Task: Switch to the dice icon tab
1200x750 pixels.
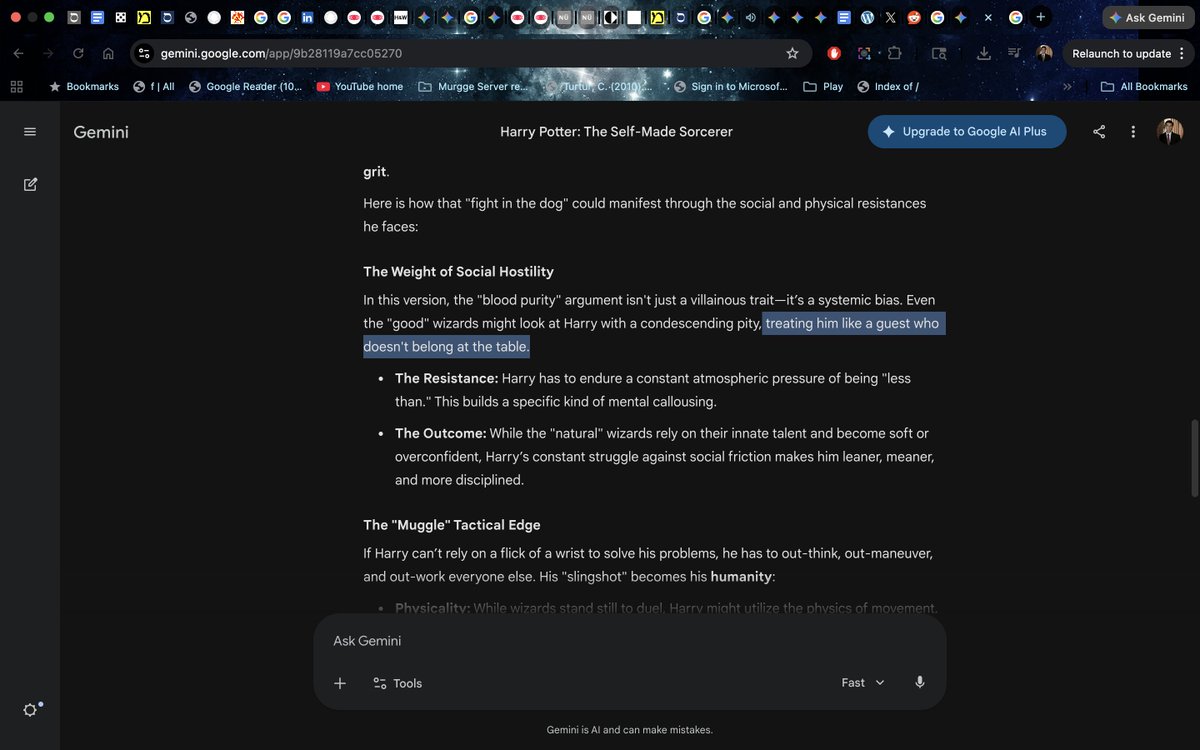Action: tap(120, 18)
